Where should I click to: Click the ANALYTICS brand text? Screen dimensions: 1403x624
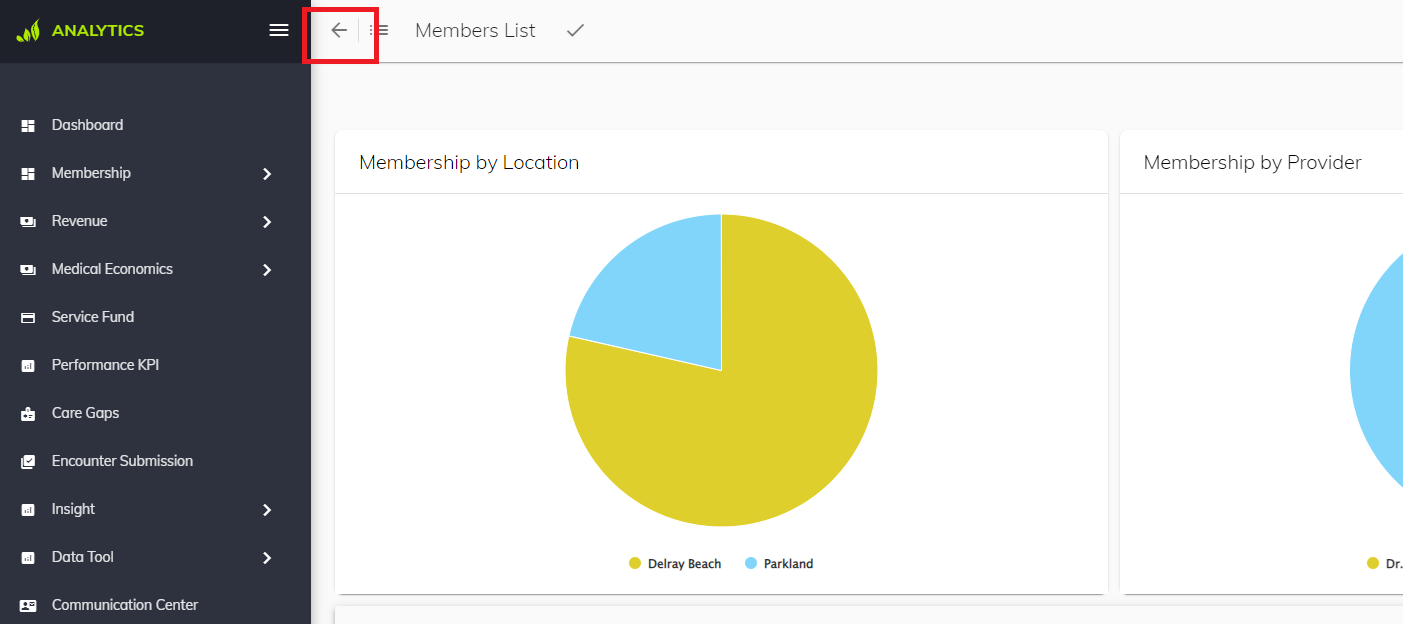point(98,31)
